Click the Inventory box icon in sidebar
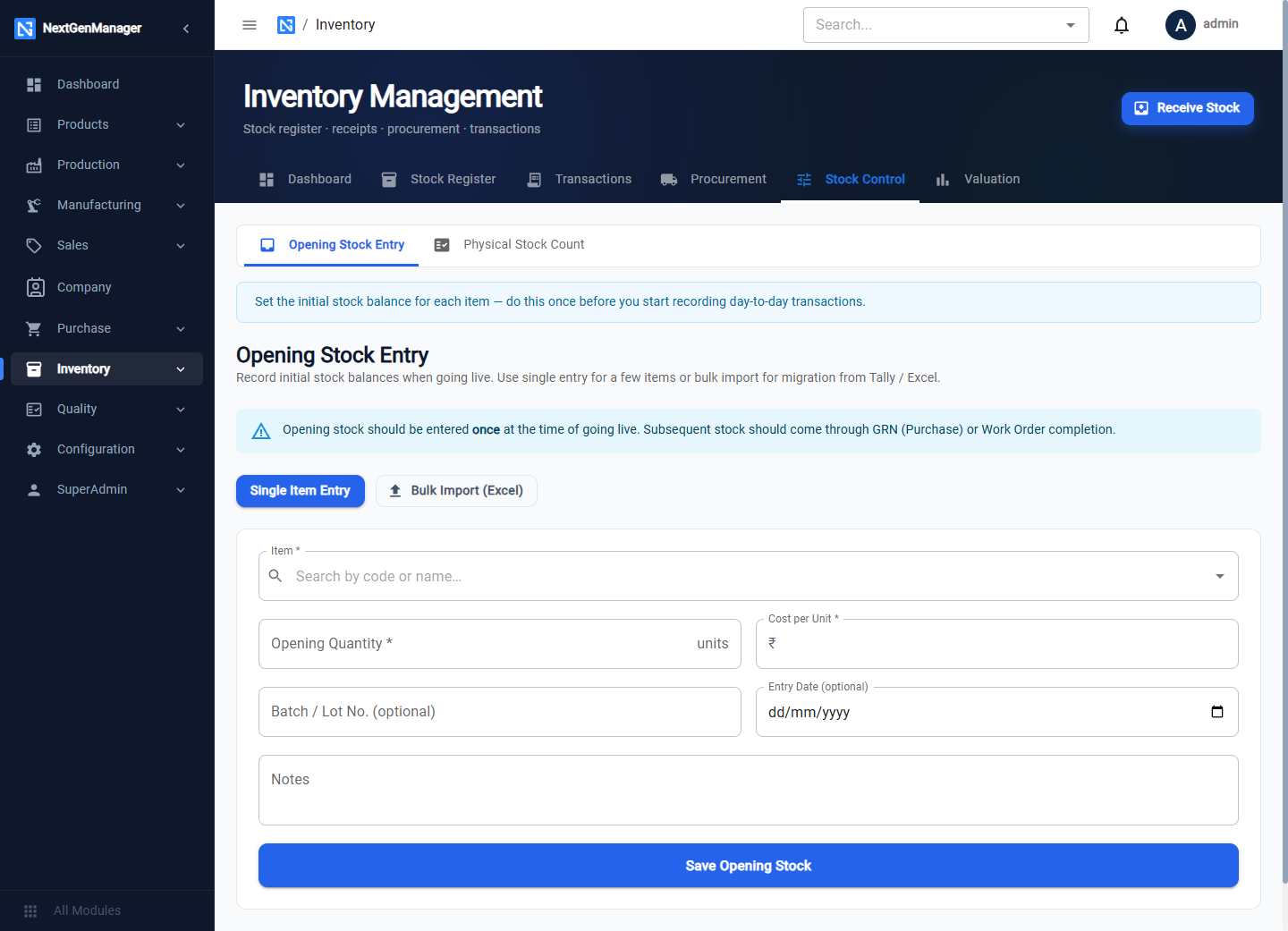Screen dimensions: 1288x931 click(34, 368)
